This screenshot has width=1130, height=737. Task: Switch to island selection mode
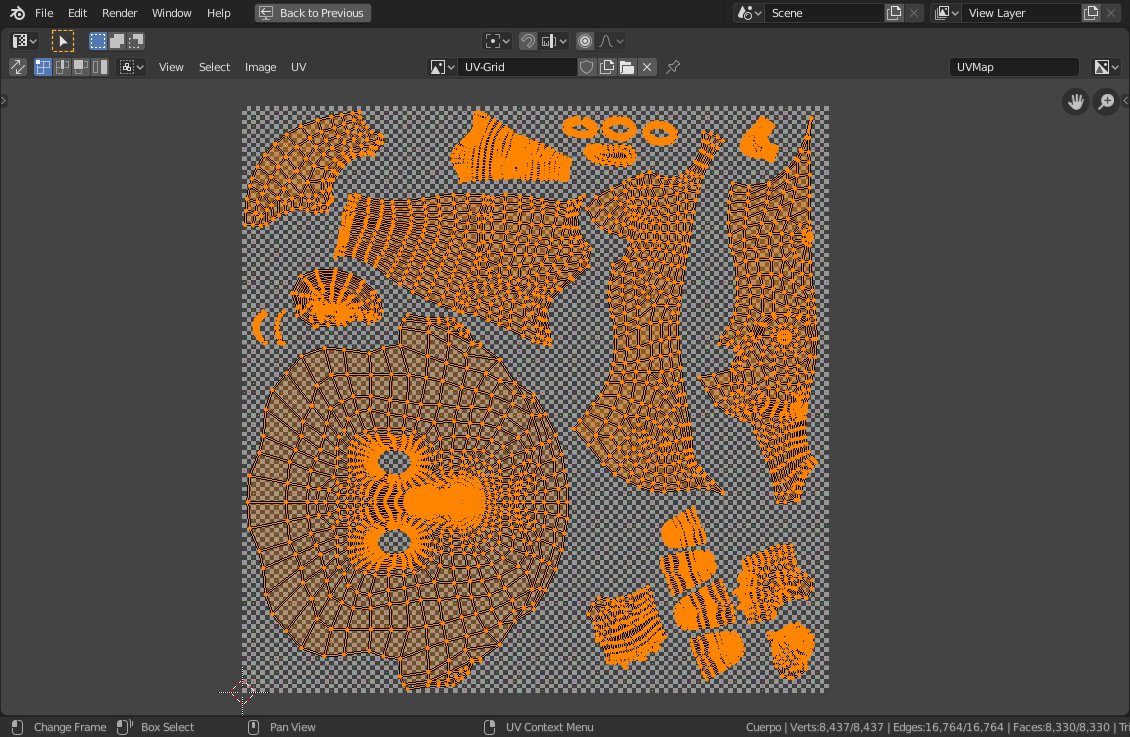99,67
